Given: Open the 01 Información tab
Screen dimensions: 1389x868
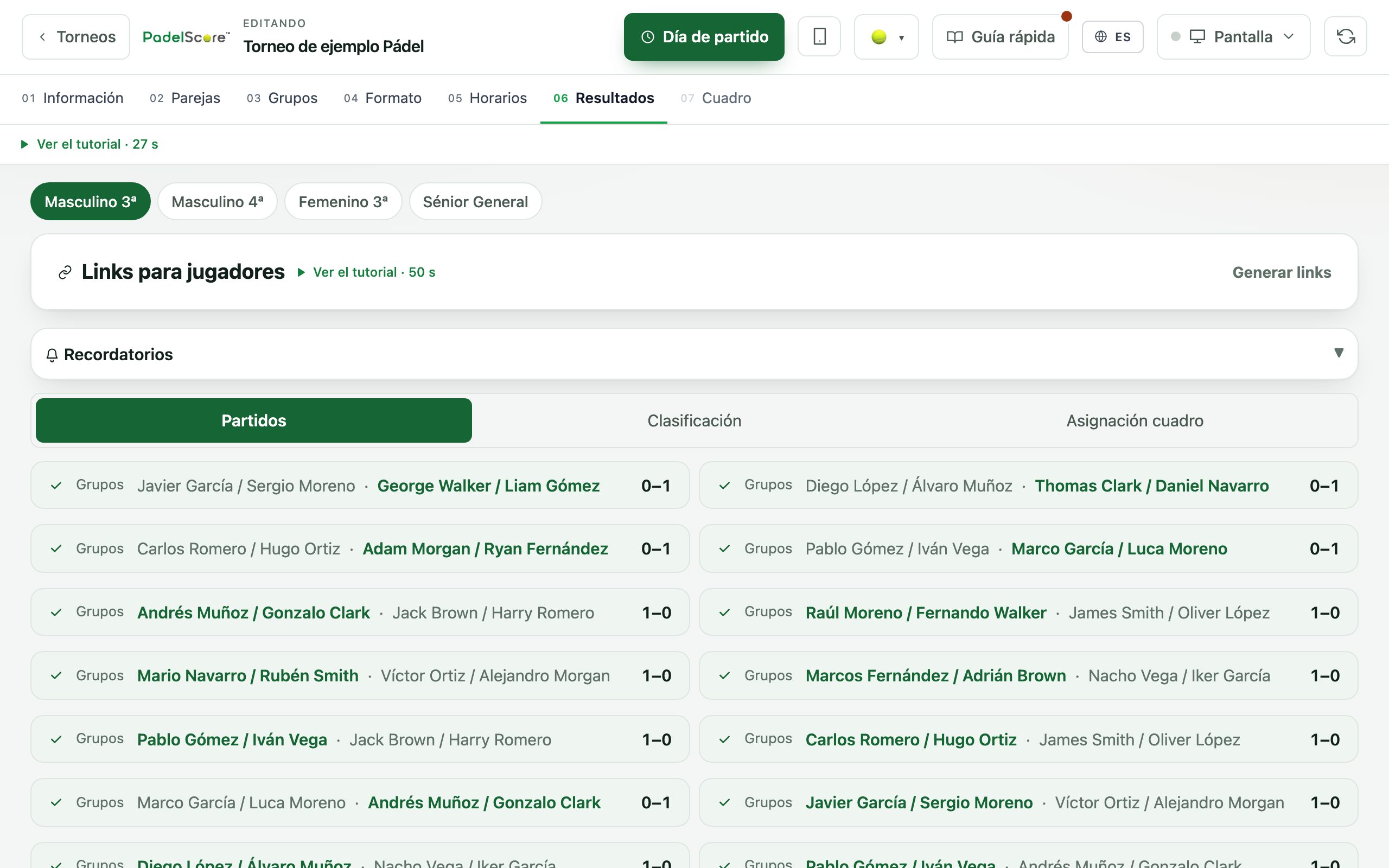Looking at the screenshot, I should 72,98.
